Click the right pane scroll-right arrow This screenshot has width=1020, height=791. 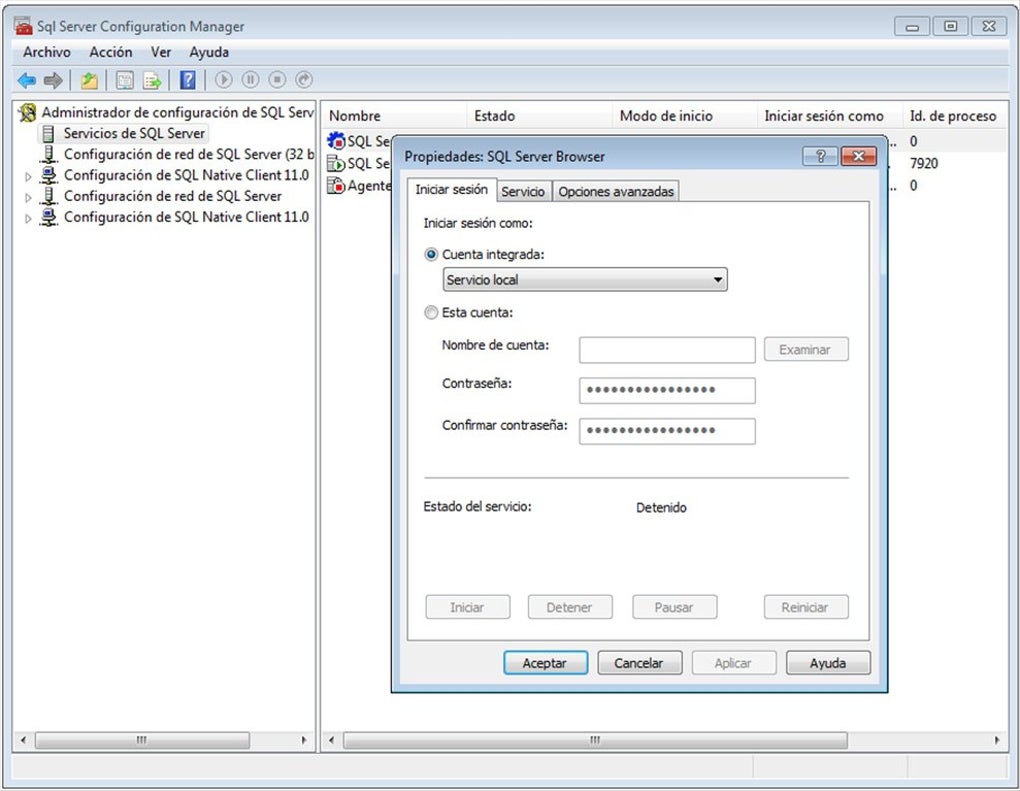pyautogui.click(x=997, y=740)
